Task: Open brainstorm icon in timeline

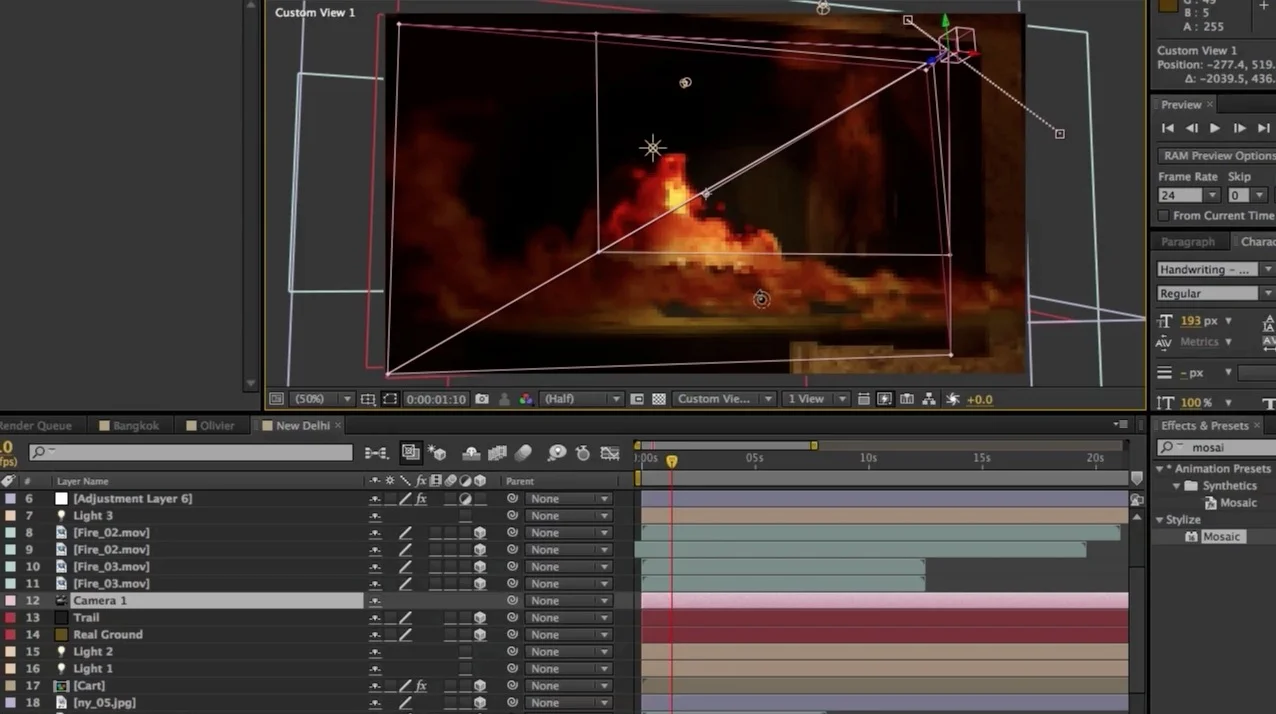Action: click(x=557, y=453)
